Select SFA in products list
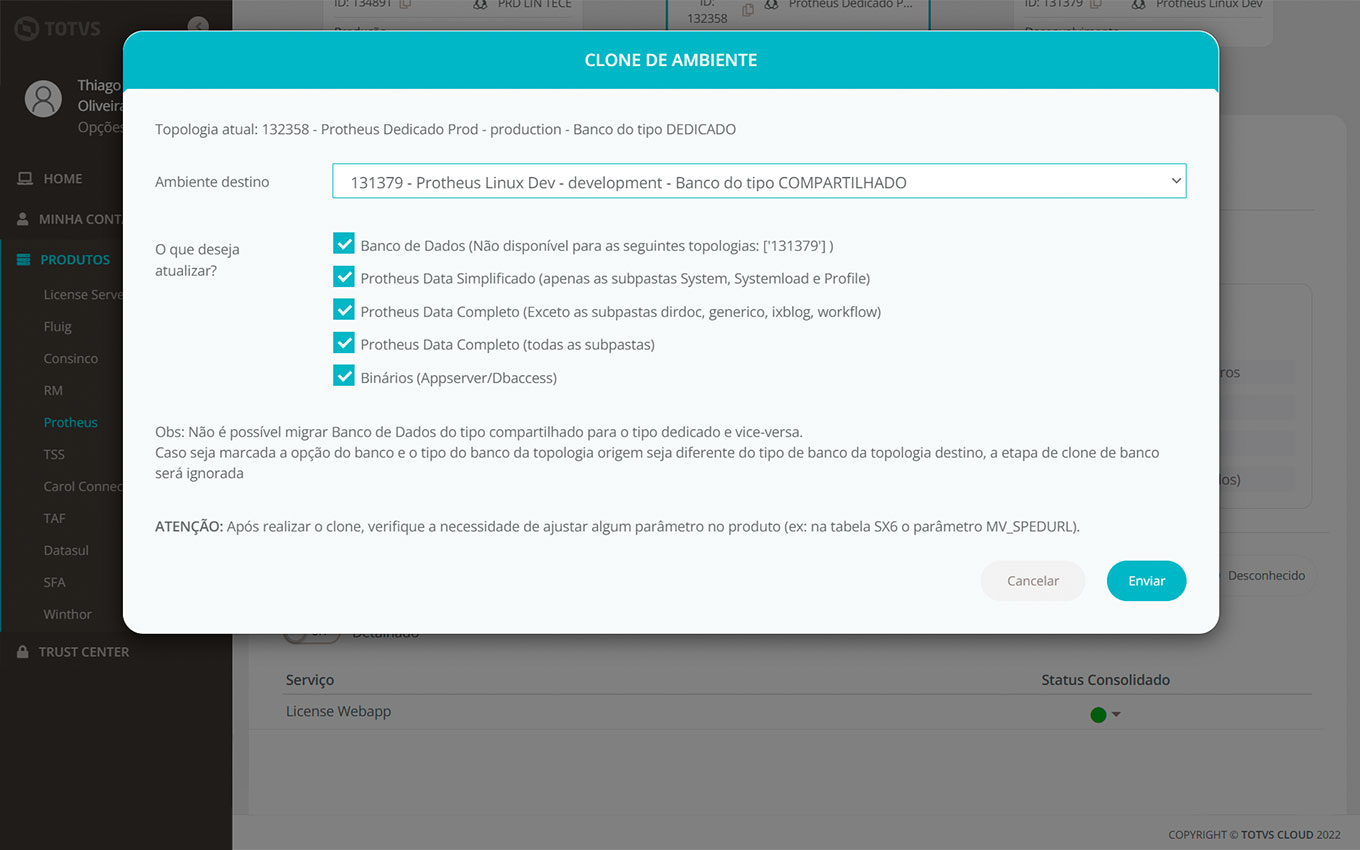Image resolution: width=1360 pixels, height=850 pixels. click(x=54, y=582)
